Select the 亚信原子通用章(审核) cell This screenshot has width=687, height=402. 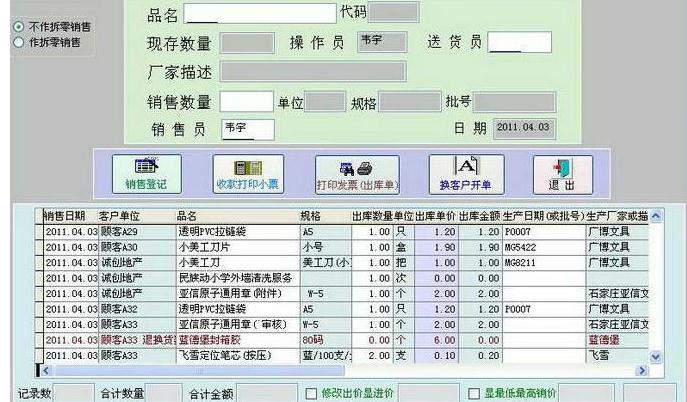(238, 324)
